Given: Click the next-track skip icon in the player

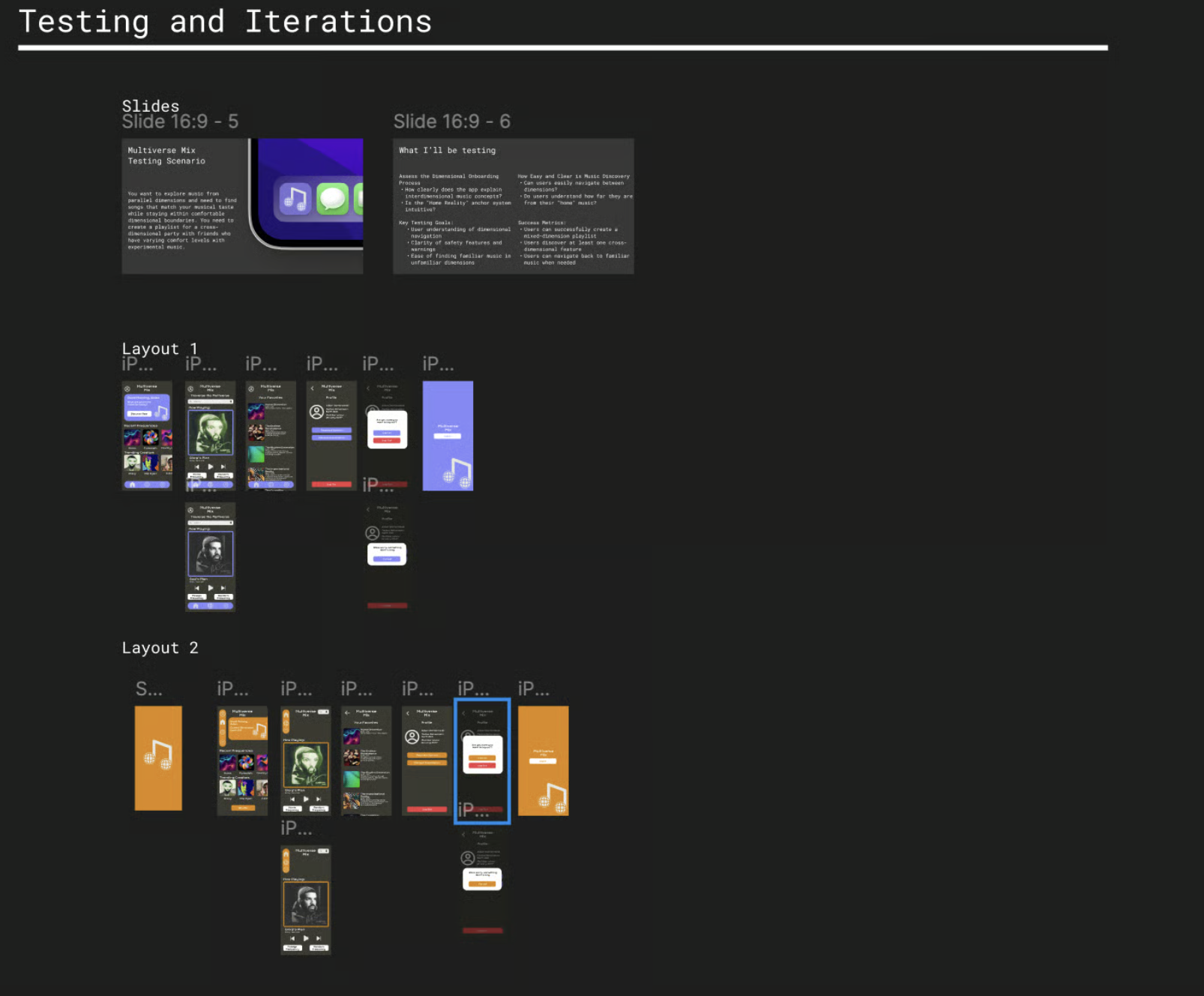Looking at the screenshot, I should tap(223, 466).
